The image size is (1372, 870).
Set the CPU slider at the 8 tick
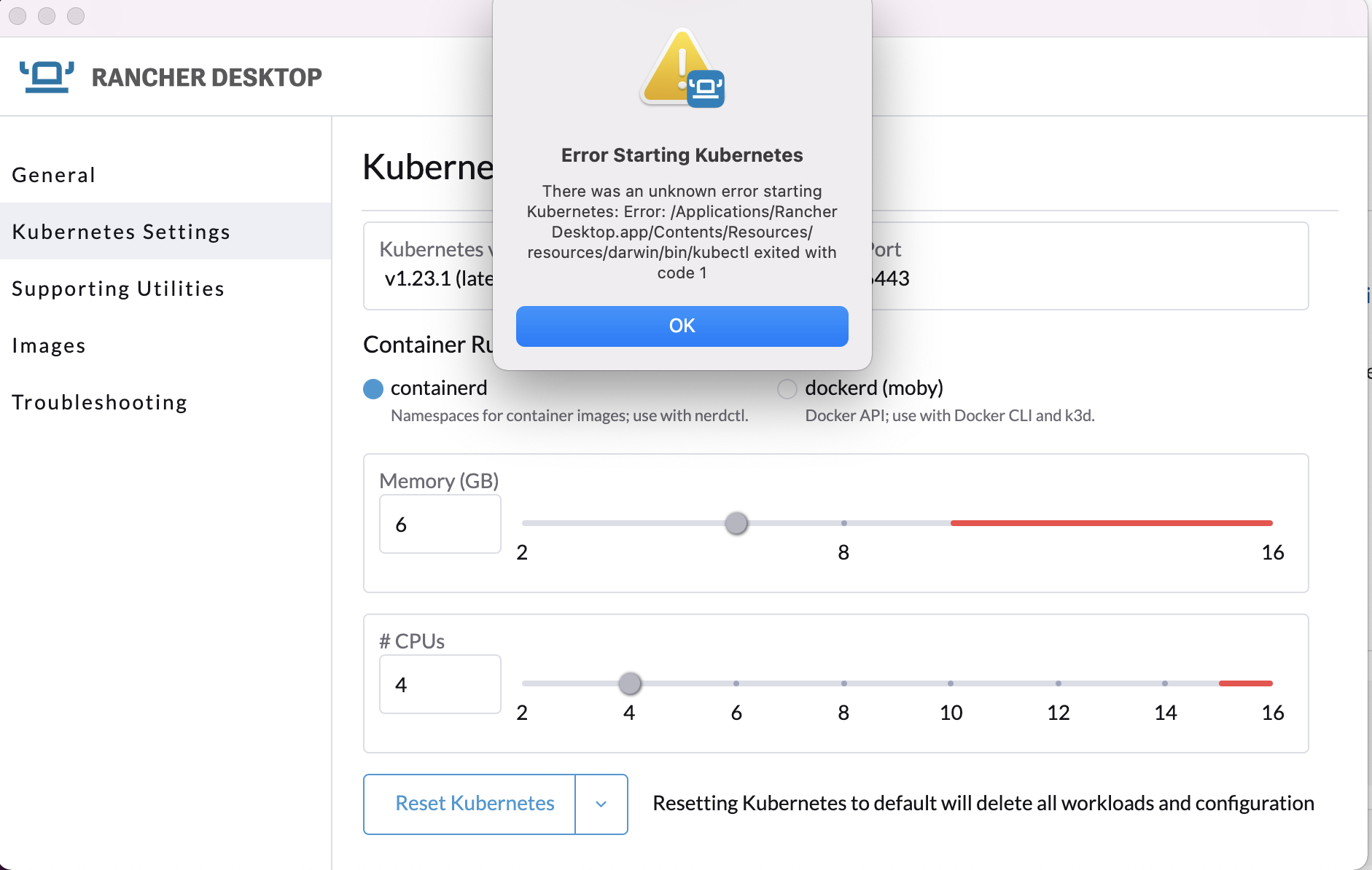[x=843, y=683]
